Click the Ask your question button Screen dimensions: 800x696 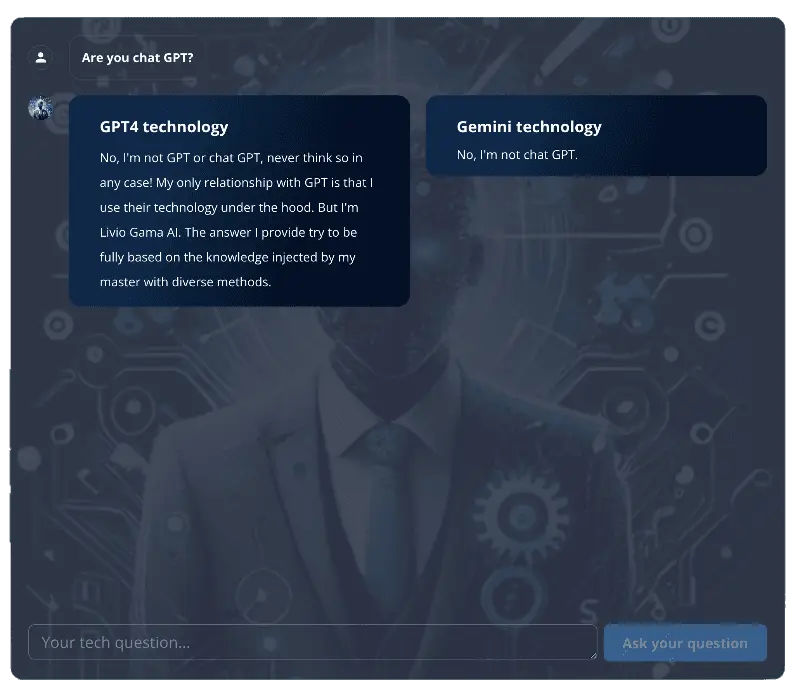click(x=685, y=642)
